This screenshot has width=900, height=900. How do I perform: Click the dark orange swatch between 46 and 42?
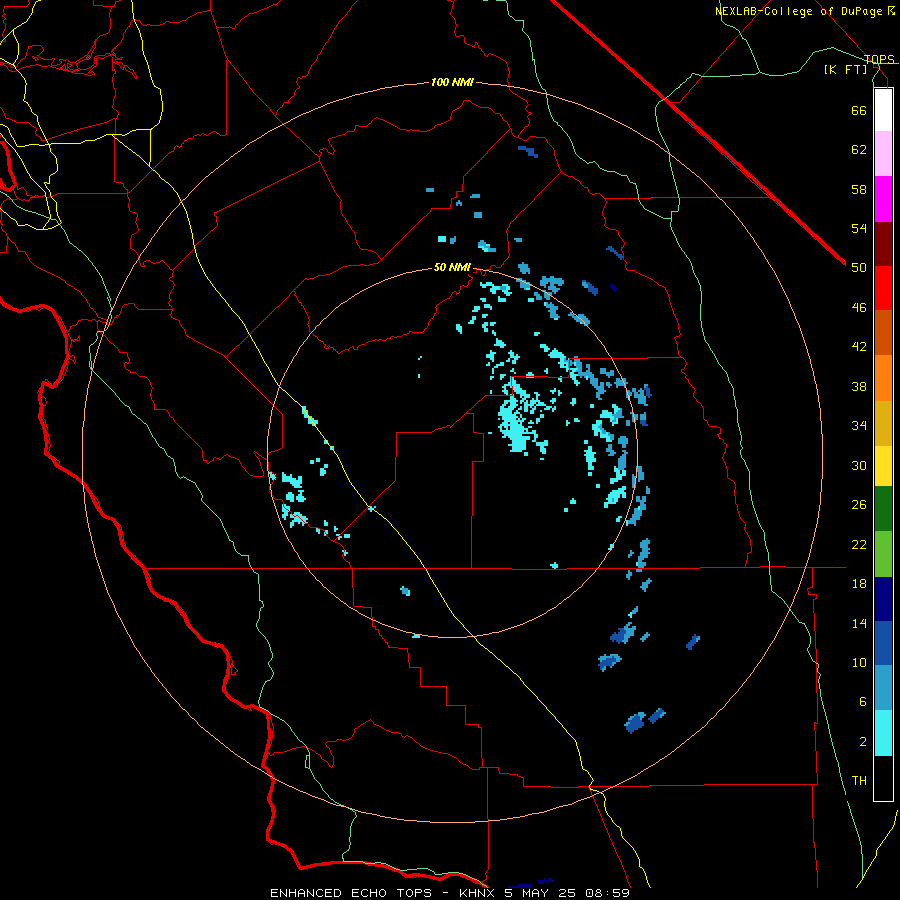[883, 332]
